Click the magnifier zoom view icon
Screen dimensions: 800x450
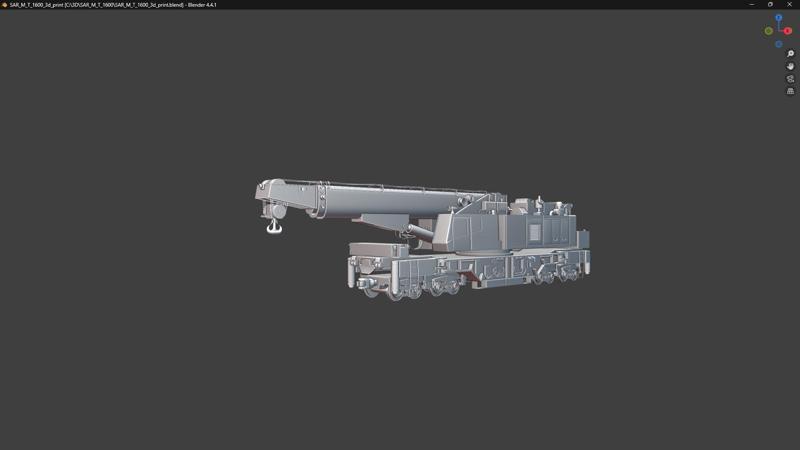[790, 54]
